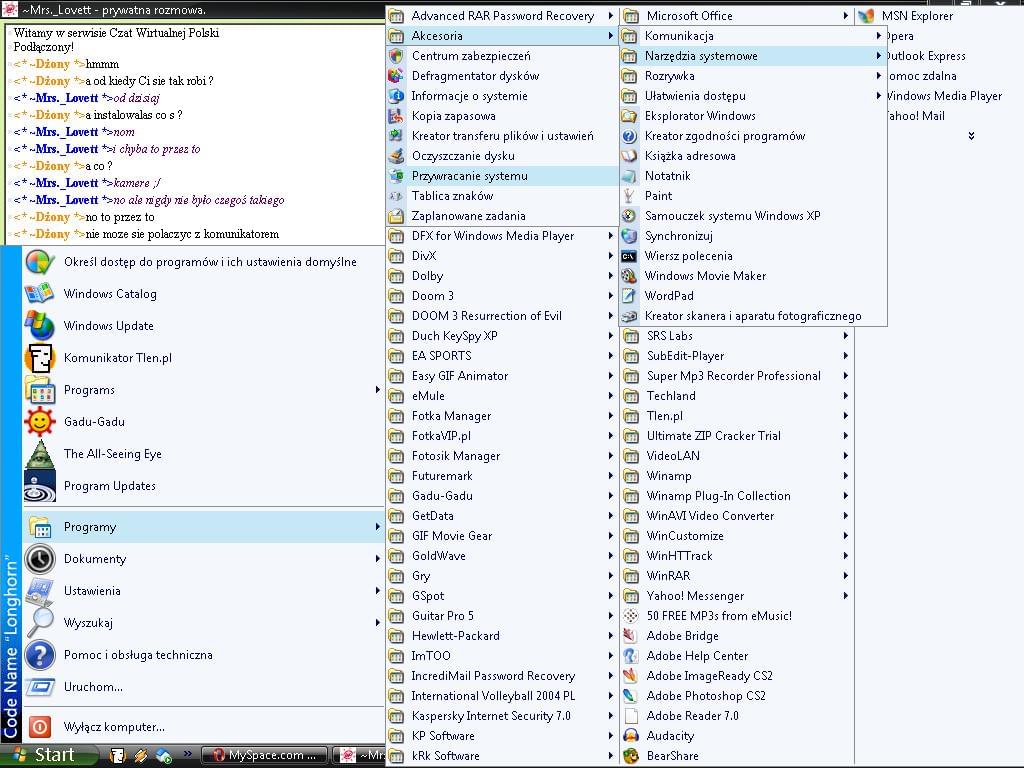The height and width of the screenshot is (768, 1024).
Task: Show hidden Quick Launch items chevron
Action: coord(187,754)
